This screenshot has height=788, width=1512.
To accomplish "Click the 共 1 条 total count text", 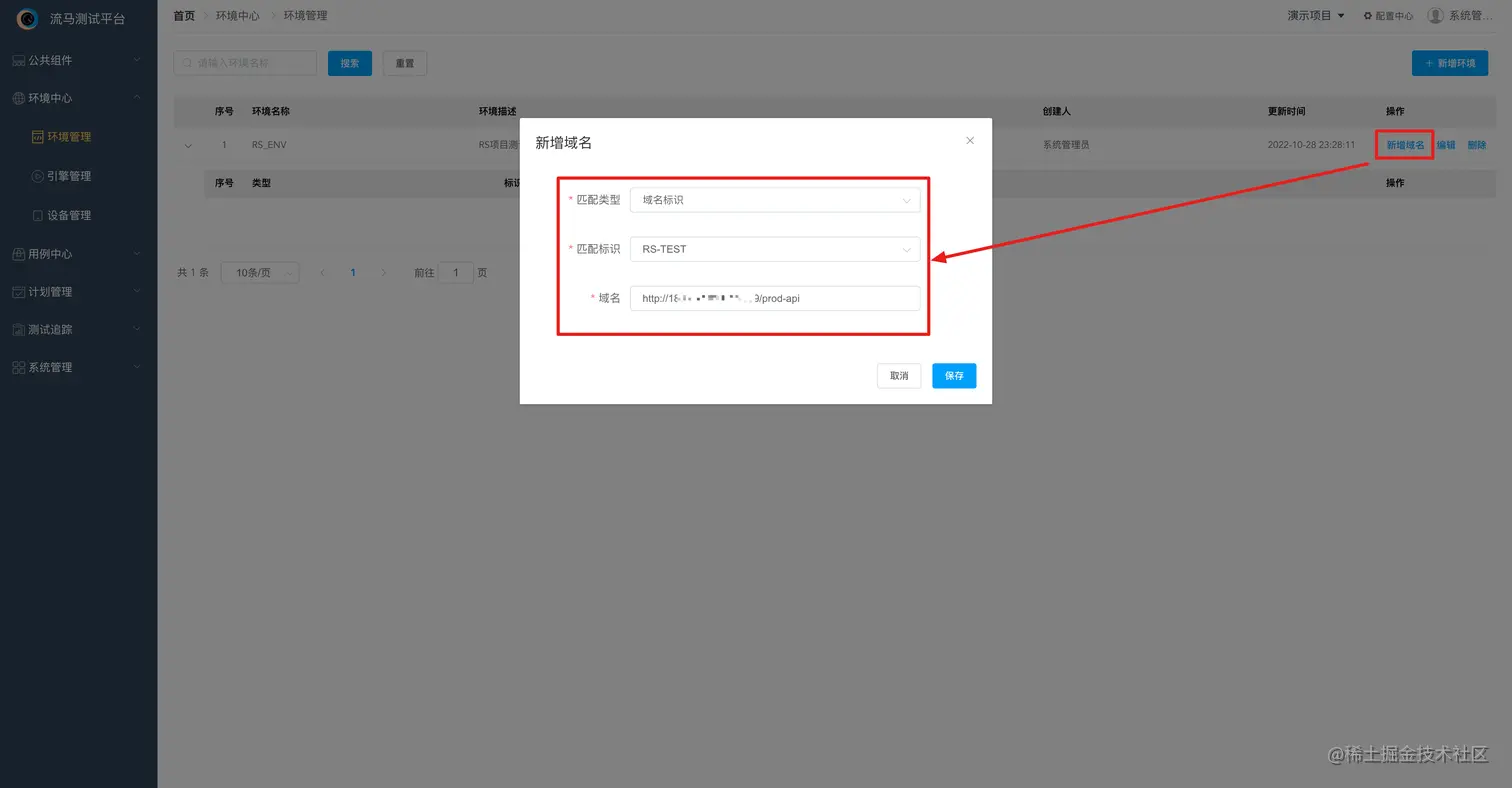I will [x=193, y=272].
